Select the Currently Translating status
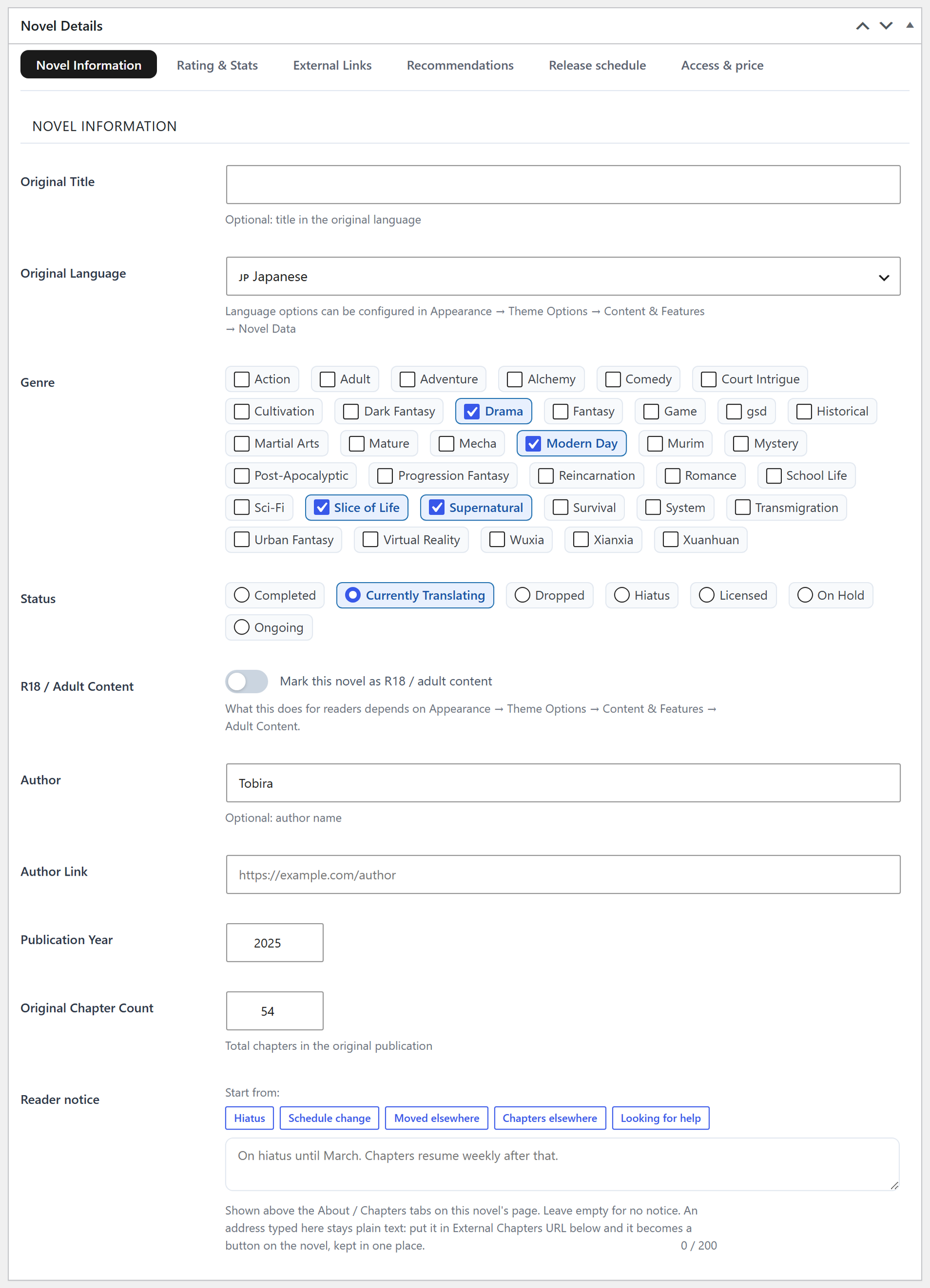 point(353,595)
